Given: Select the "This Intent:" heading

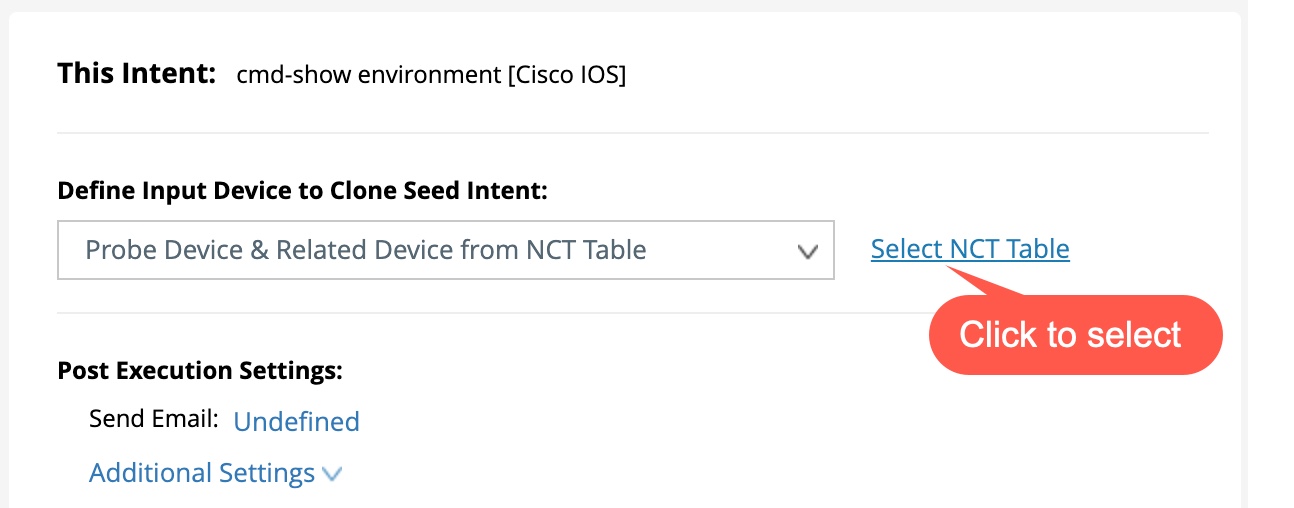Looking at the screenshot, I should 137,74.
